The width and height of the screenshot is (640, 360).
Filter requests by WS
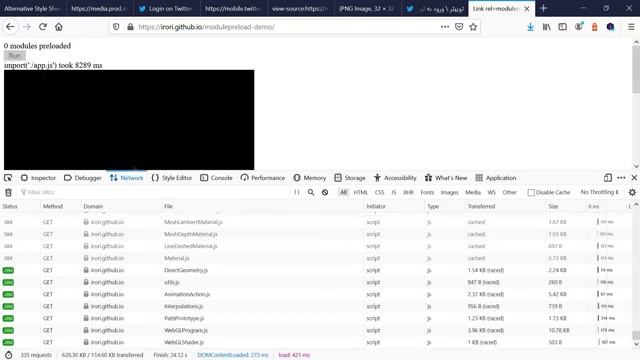click(492, 192)
